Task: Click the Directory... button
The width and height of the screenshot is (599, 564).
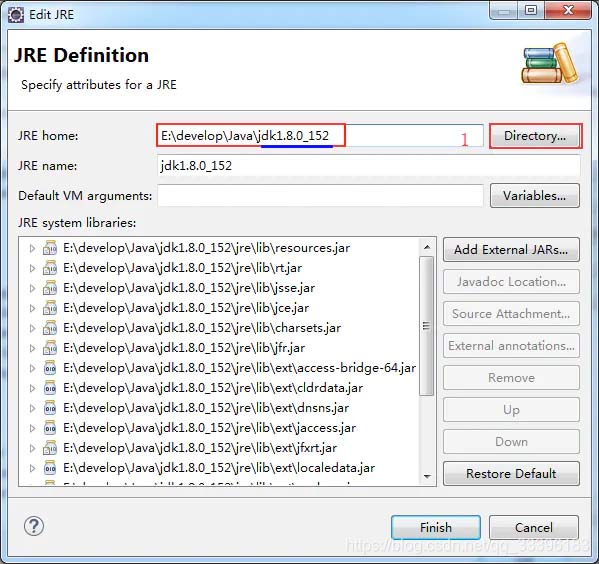Action: (535, 136)
